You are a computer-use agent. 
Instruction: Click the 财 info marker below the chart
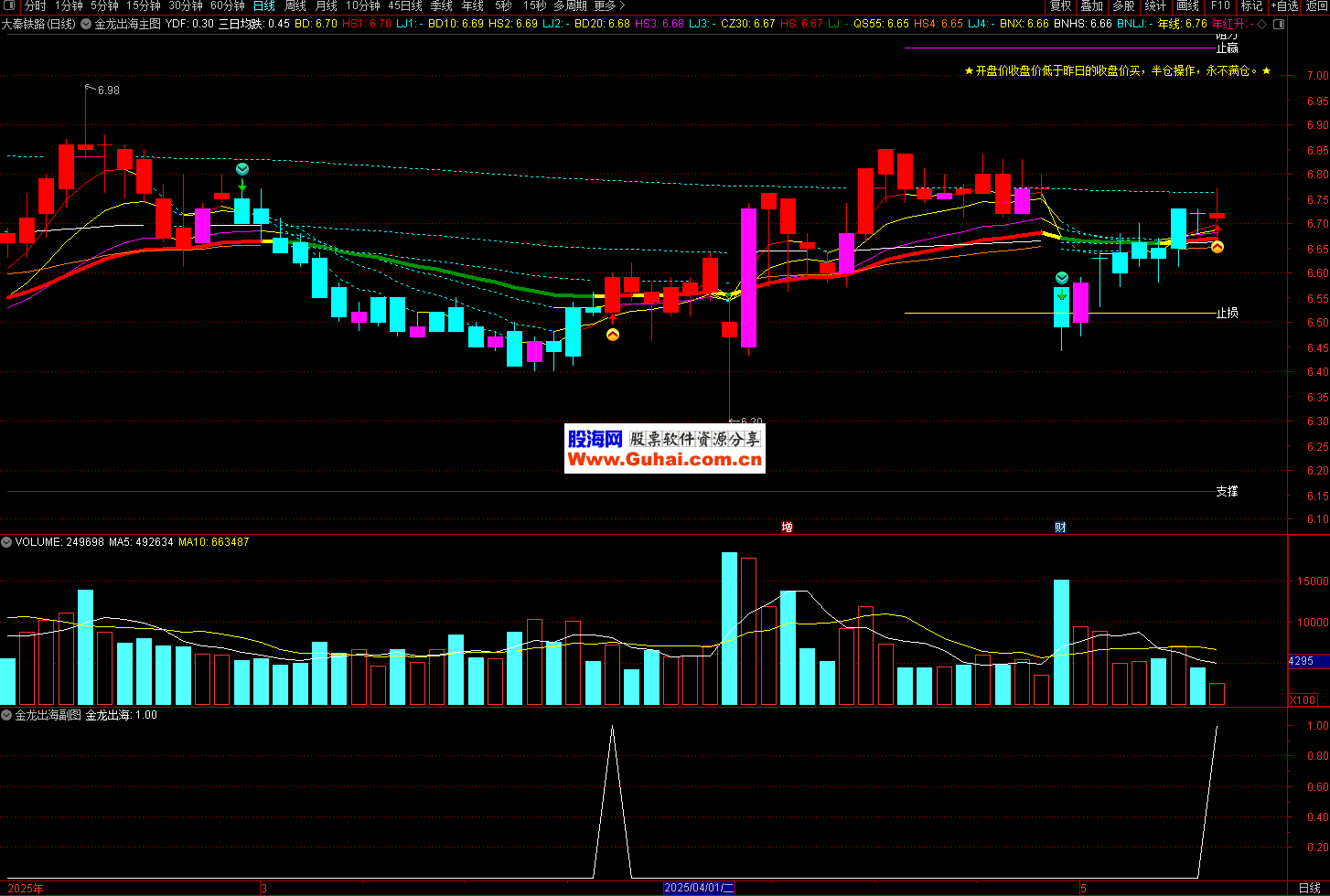(x=1059, y=527)
